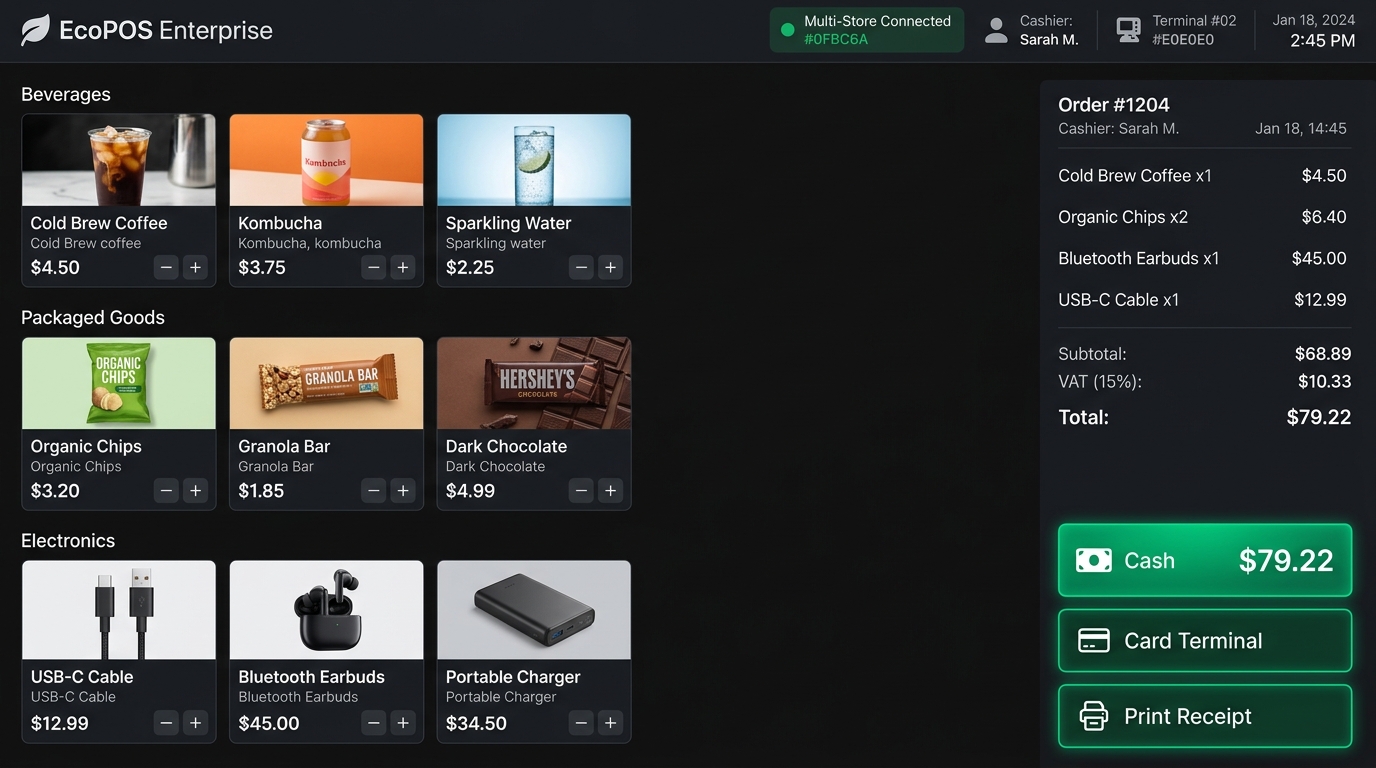Select the USB-C Cable product image
Screen dimensions: 1376x768
(x=119, y=610)
